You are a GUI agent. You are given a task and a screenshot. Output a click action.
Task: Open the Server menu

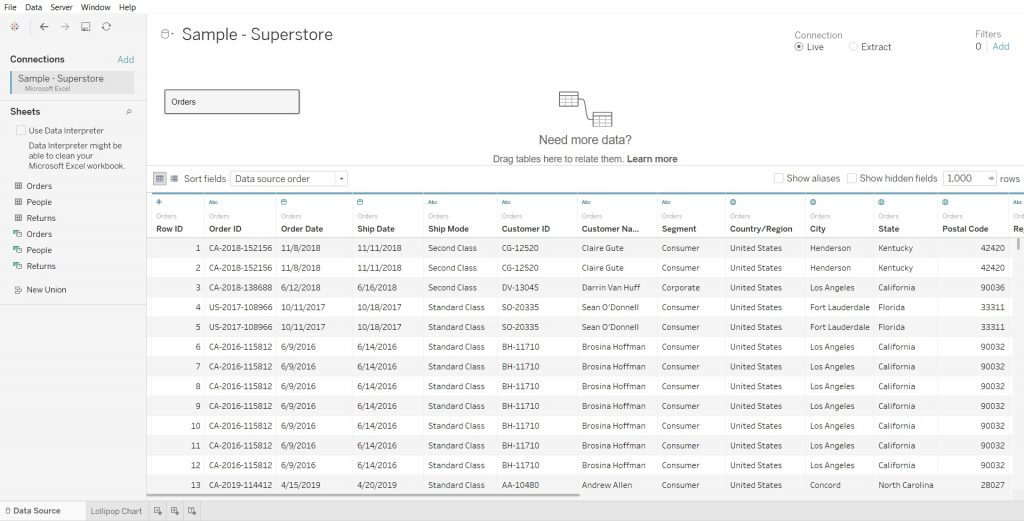(x=61, y=7)
